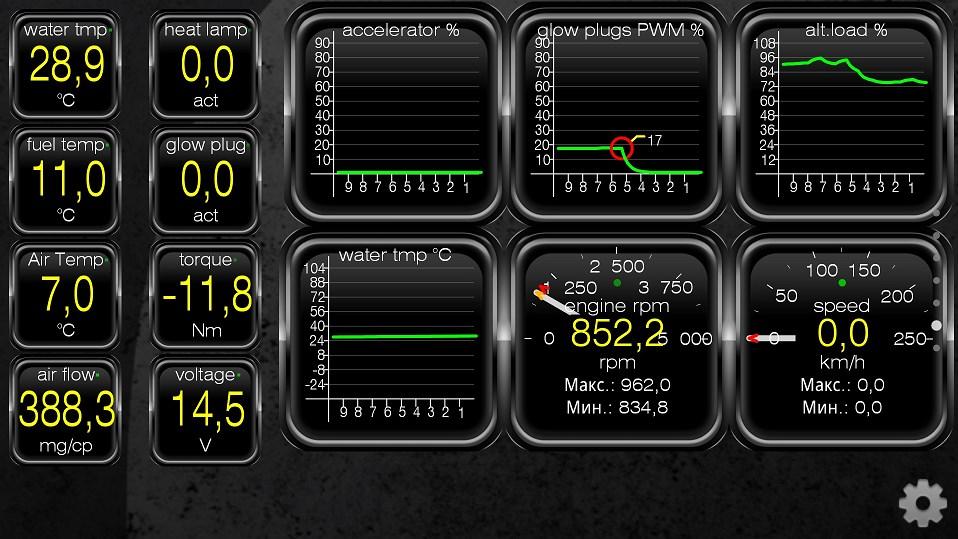Tap the accelerator % graph

pos(395,114)
